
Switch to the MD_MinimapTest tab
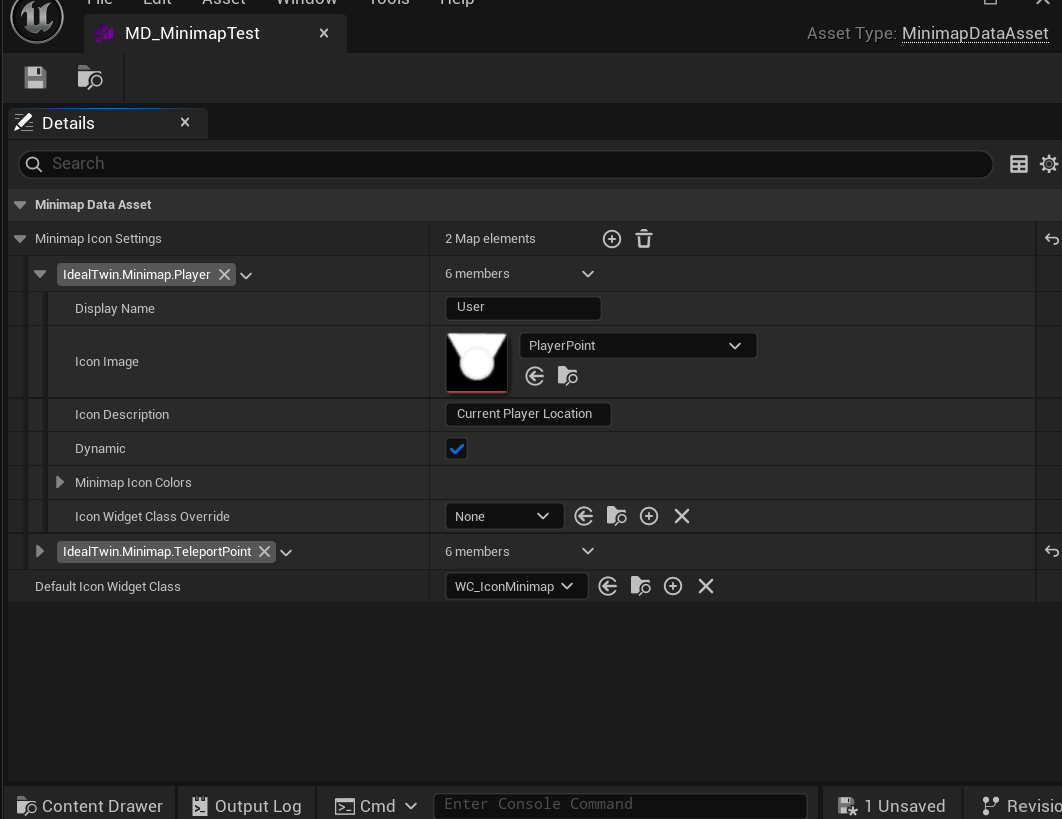(x=192, y=34)
